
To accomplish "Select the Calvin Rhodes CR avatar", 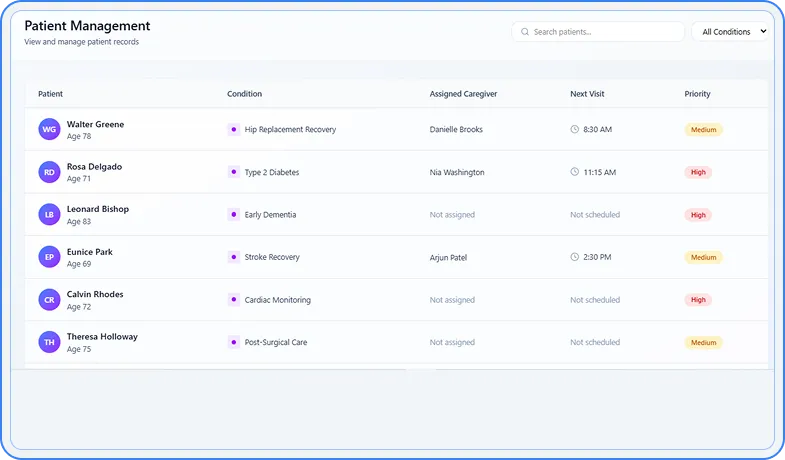I will 49,300.
